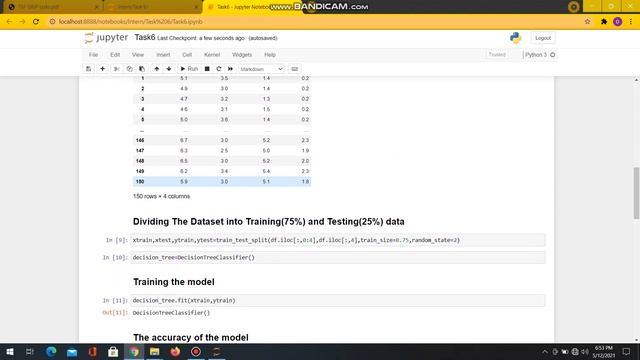Image resolution: width=640 pixels, height=360 pixels.
Task: Open the Windows Start menu
Action: [x=9, y=351]
